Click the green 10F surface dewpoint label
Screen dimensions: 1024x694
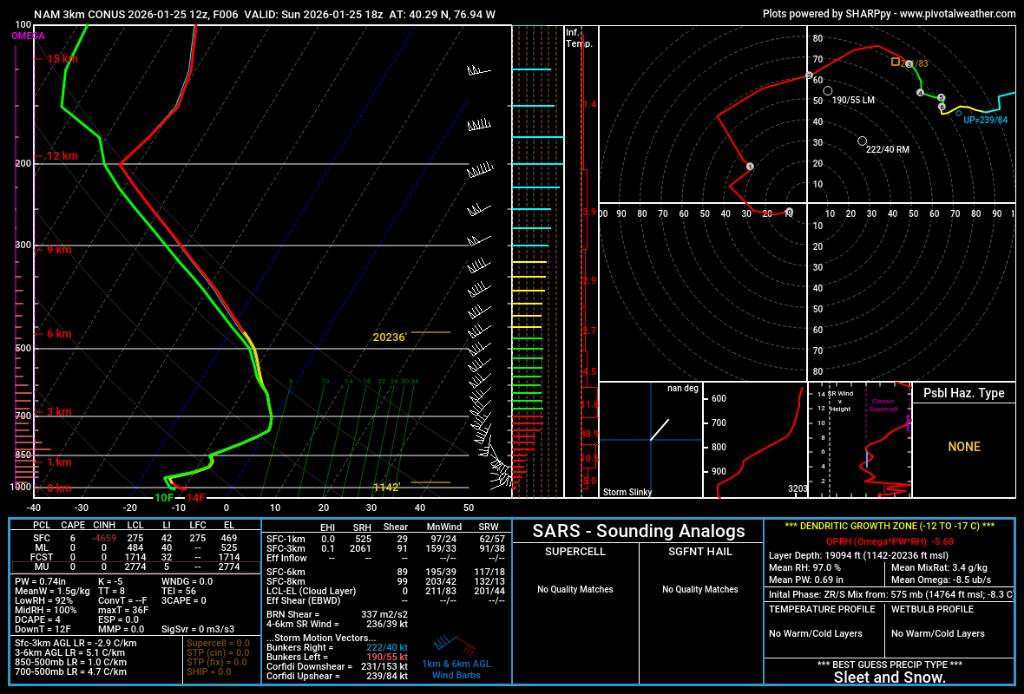(x=163, y=497)
